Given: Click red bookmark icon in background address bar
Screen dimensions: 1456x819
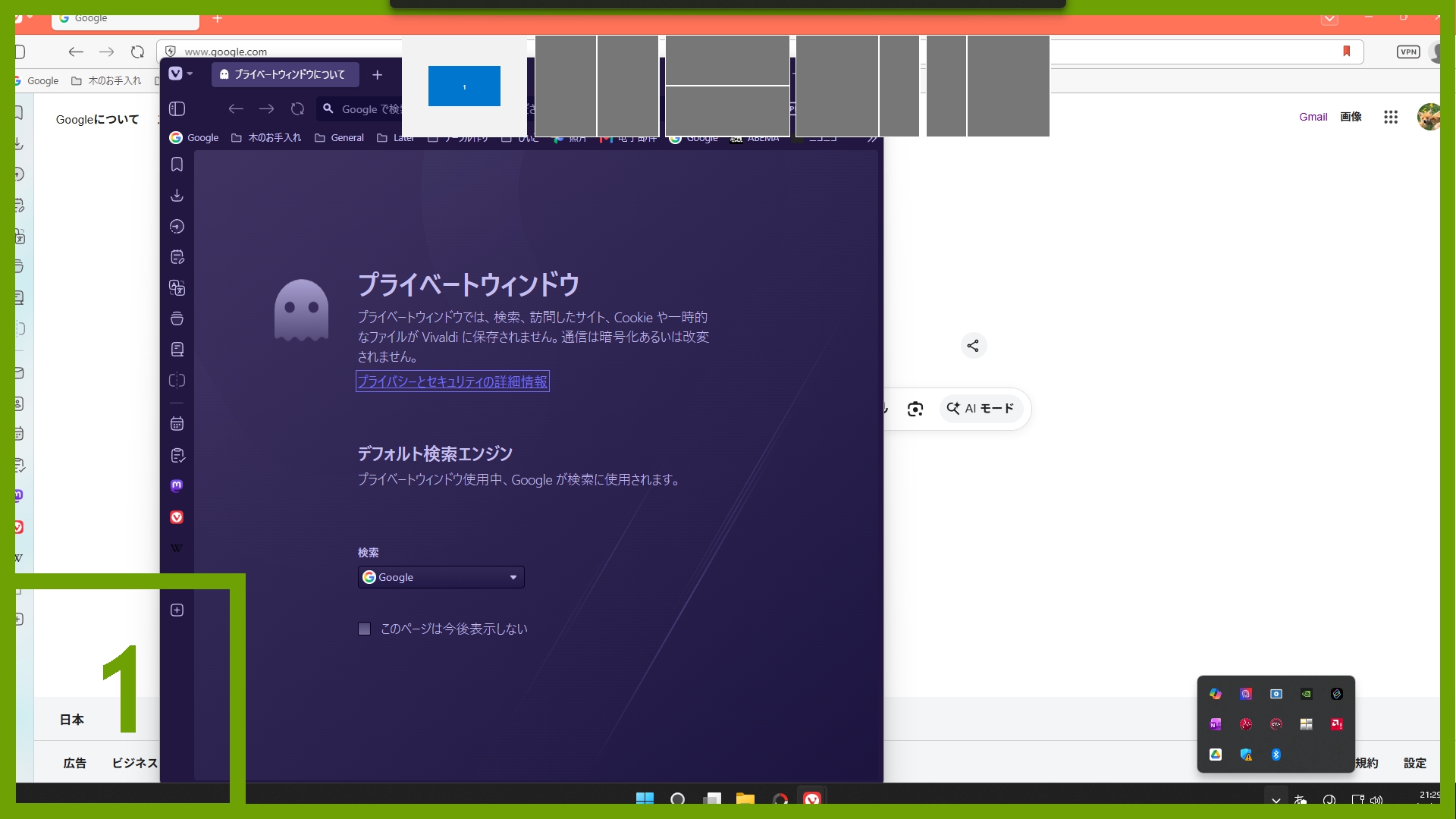Looking at the screenshot, I should tap(1347, 52).
